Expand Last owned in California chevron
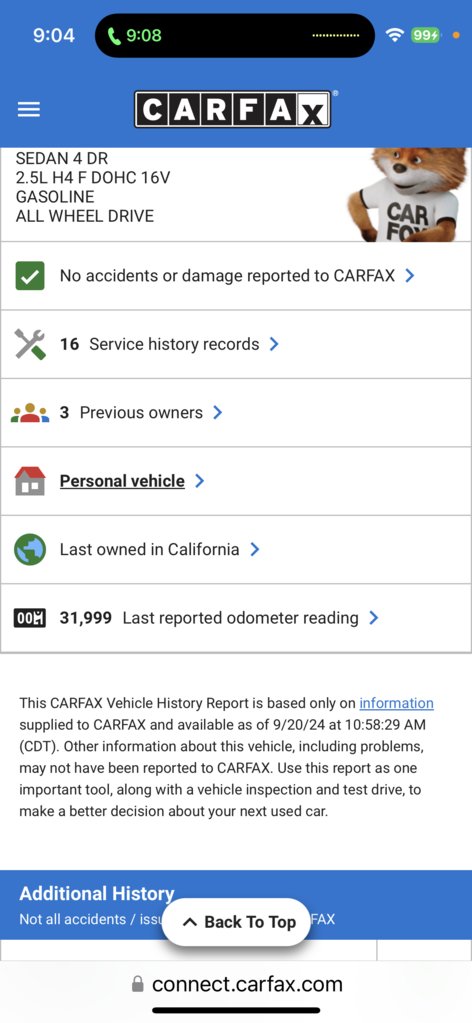 click(255, 549)
